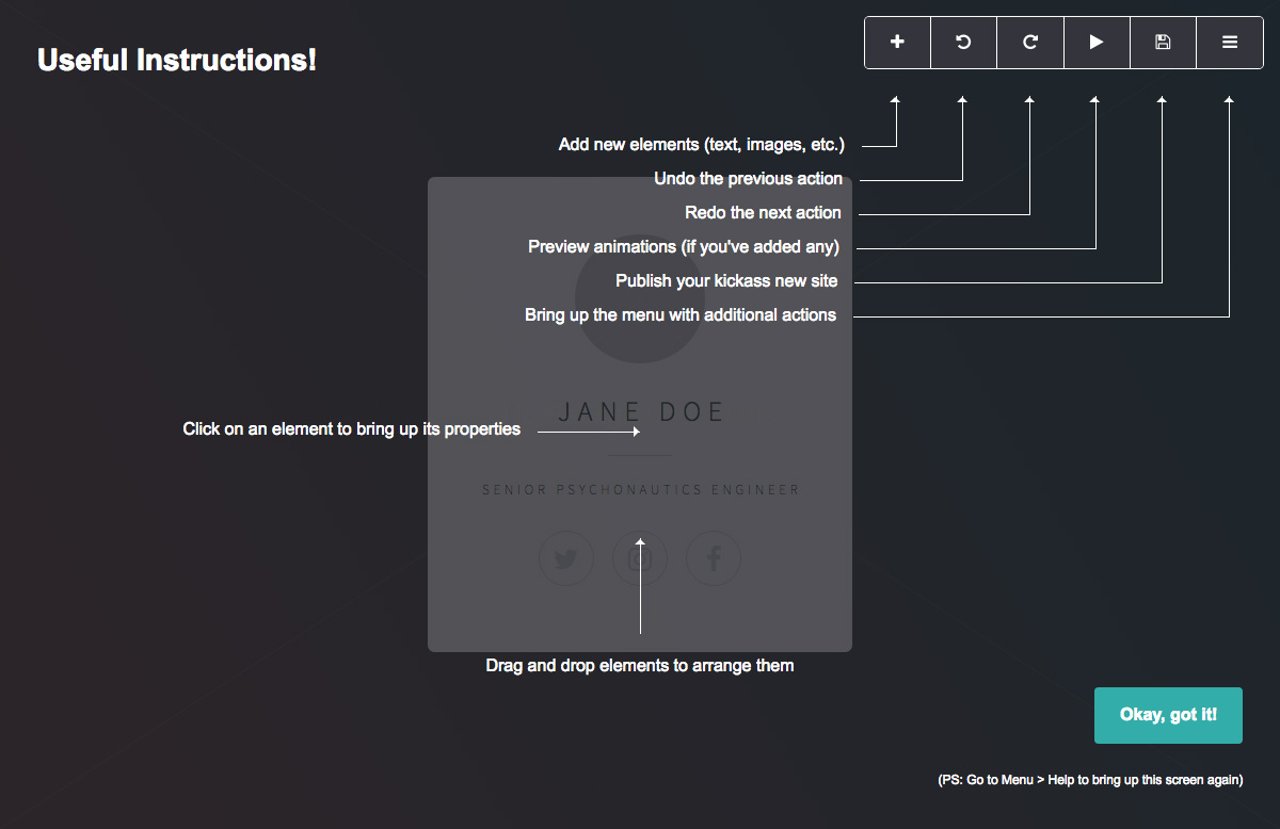
Task: Click the Menu > Help hint text
Action: 1089,779
